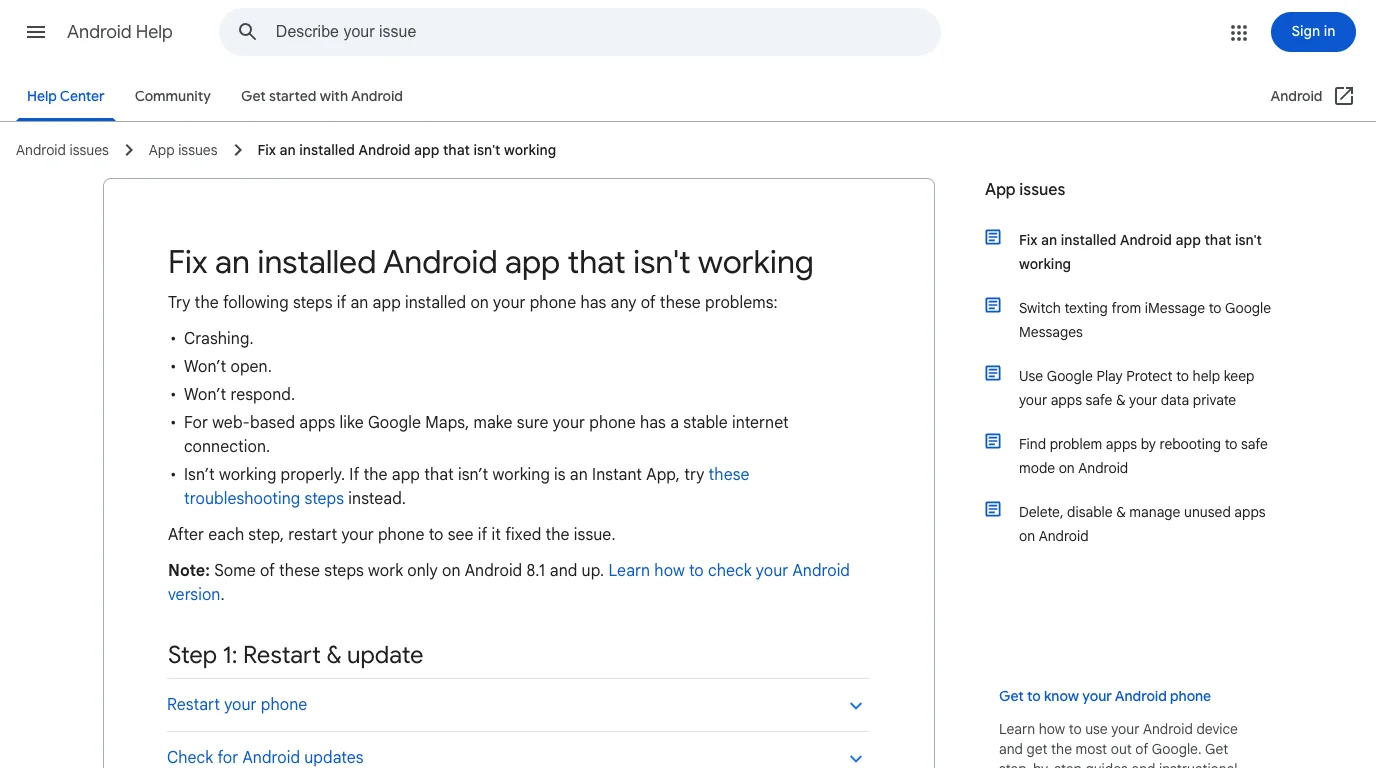Viewport: 1376px width, 768px height.
Task: Click article icon beside Fix an installed Android app
Action: click(x=993, y=237)
